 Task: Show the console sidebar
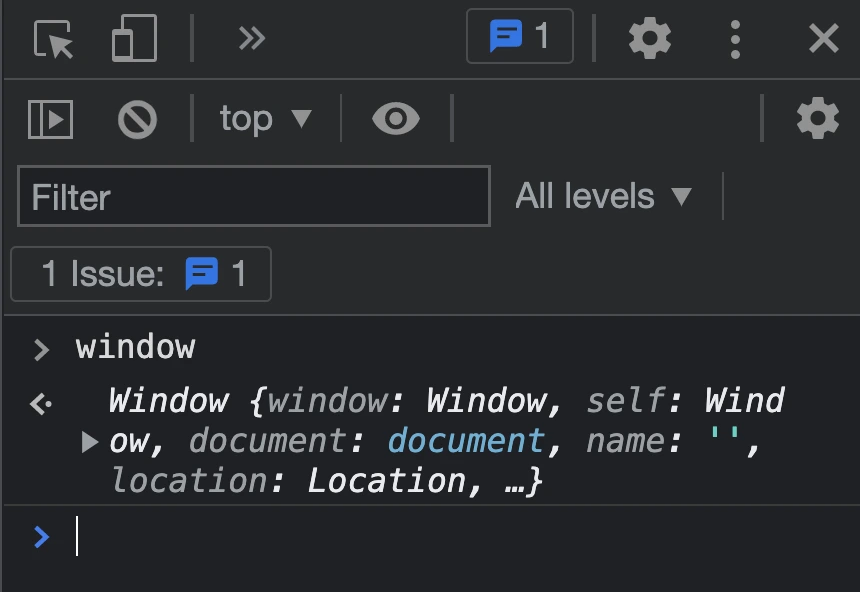pyautogui.click(x=50, y=119)
